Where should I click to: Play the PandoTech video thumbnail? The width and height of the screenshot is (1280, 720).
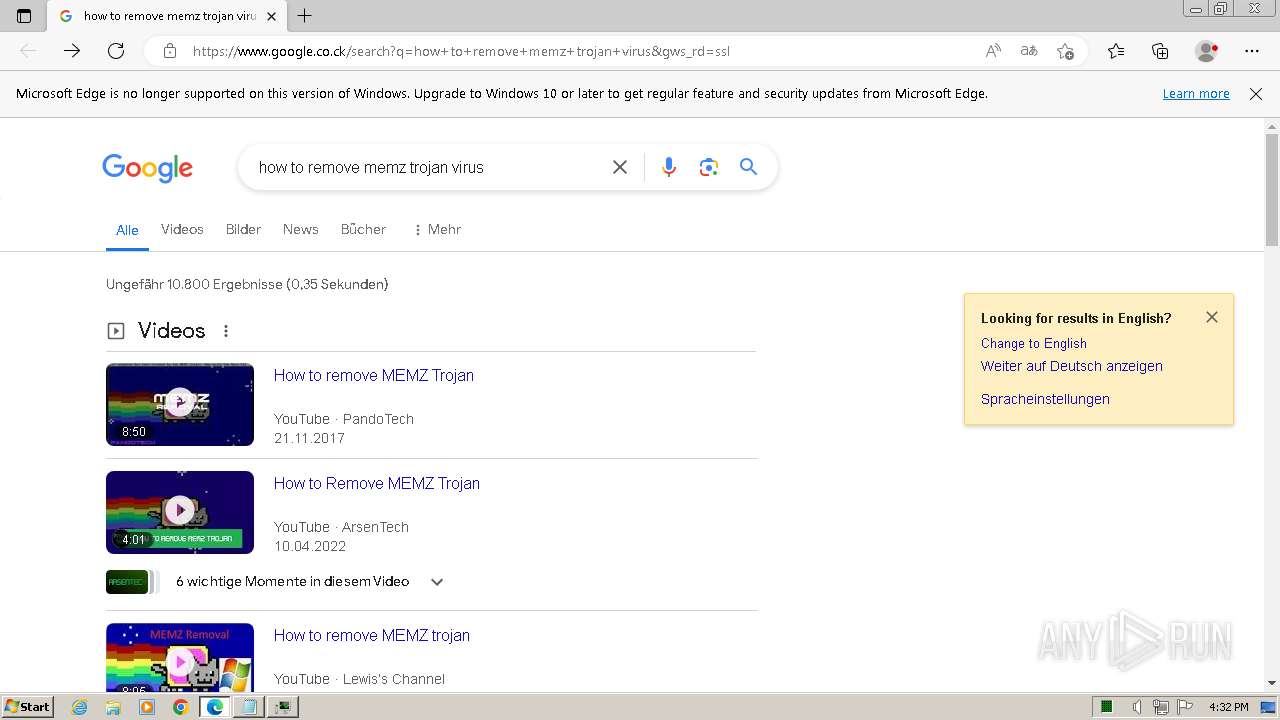click(180, 404)
